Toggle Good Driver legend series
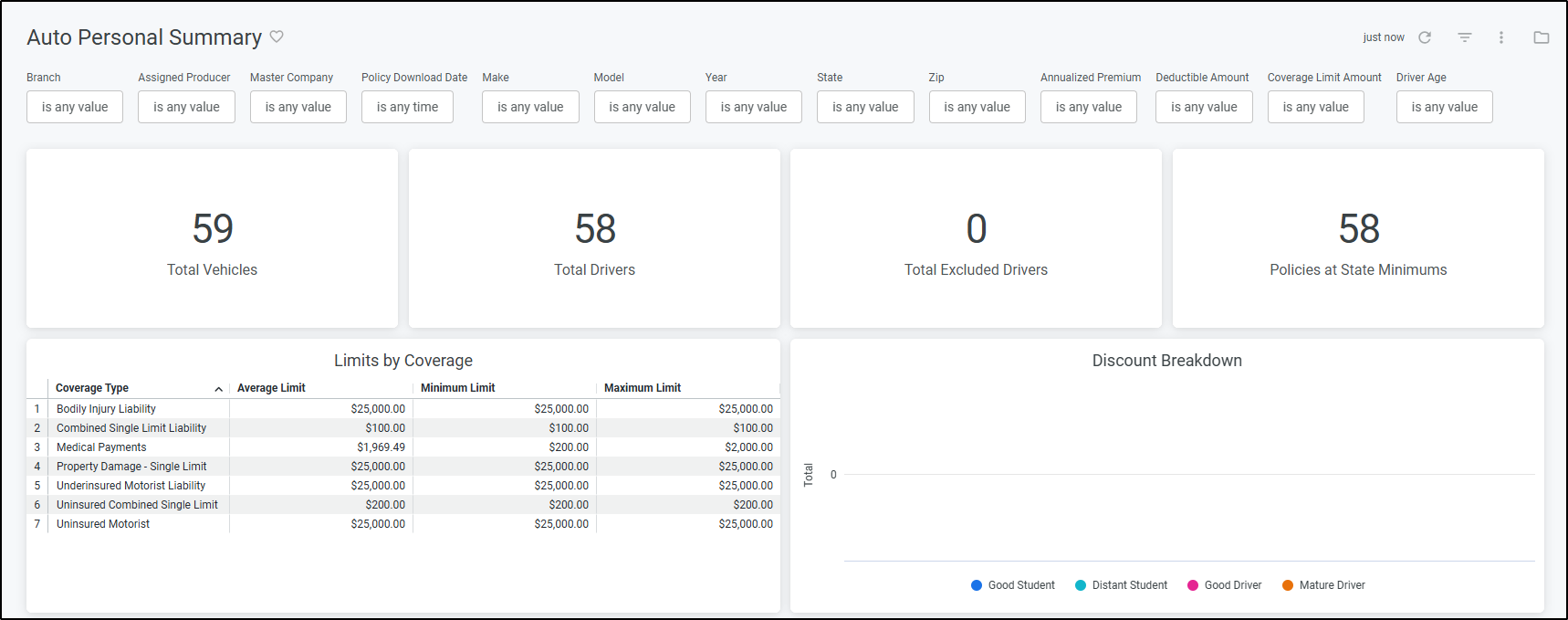The height and width of the screenshot is (620, 1568). (x=1225, y=585)
